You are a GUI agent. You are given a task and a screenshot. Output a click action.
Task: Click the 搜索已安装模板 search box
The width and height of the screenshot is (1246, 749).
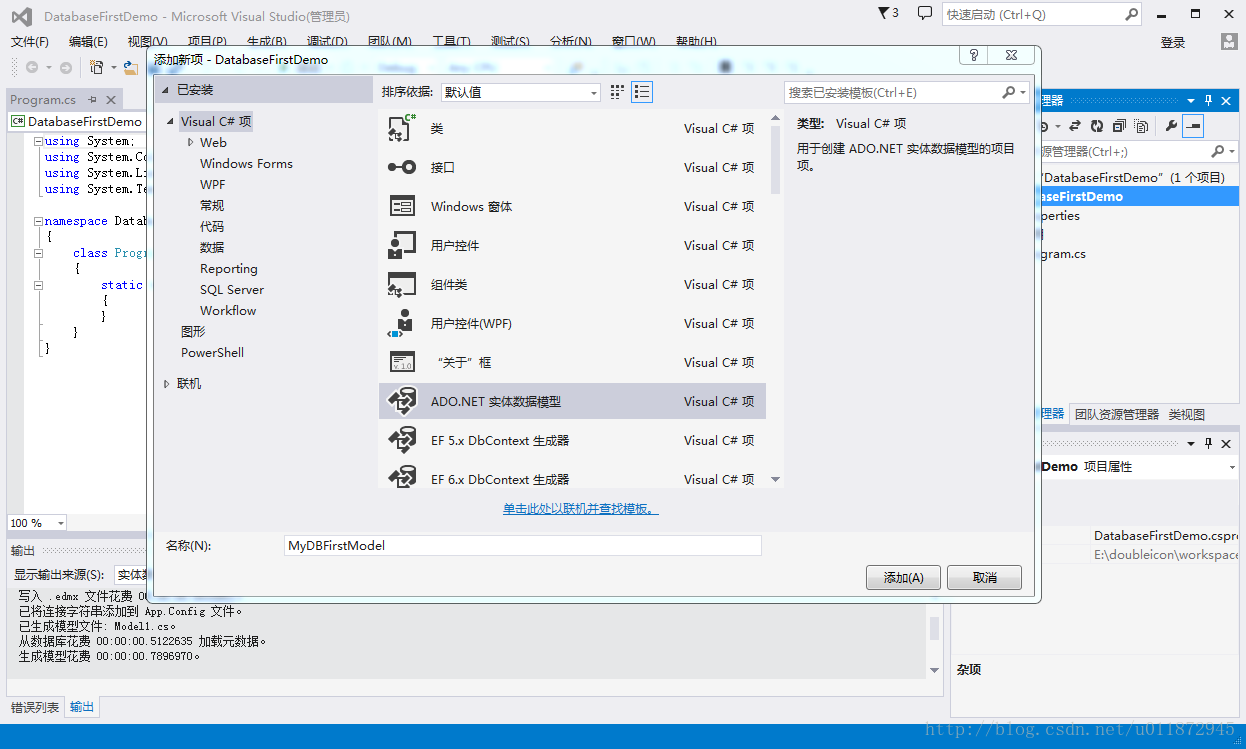coord(893,92)
